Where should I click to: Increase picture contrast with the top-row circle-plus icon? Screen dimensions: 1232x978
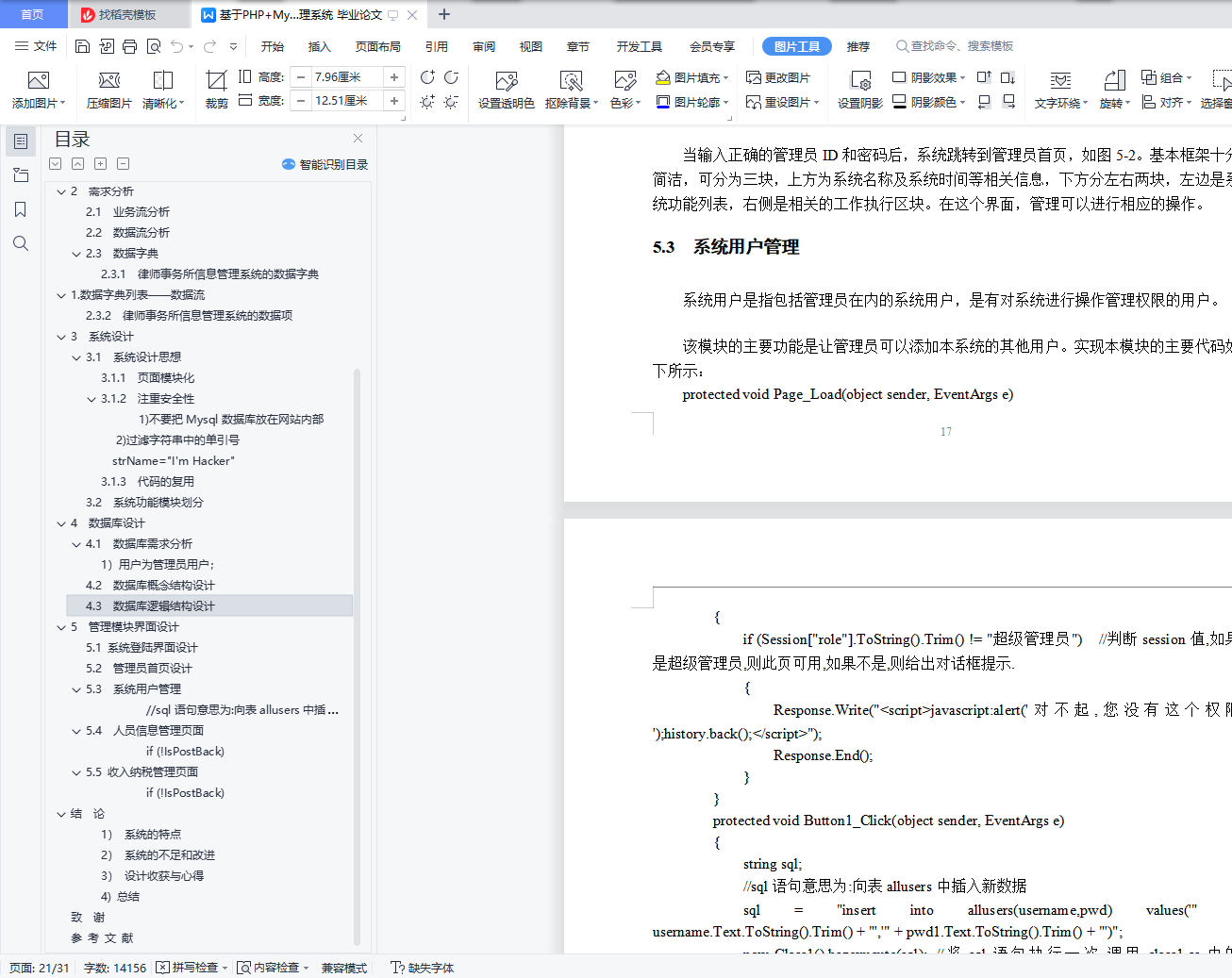click(x=427, y=77)
